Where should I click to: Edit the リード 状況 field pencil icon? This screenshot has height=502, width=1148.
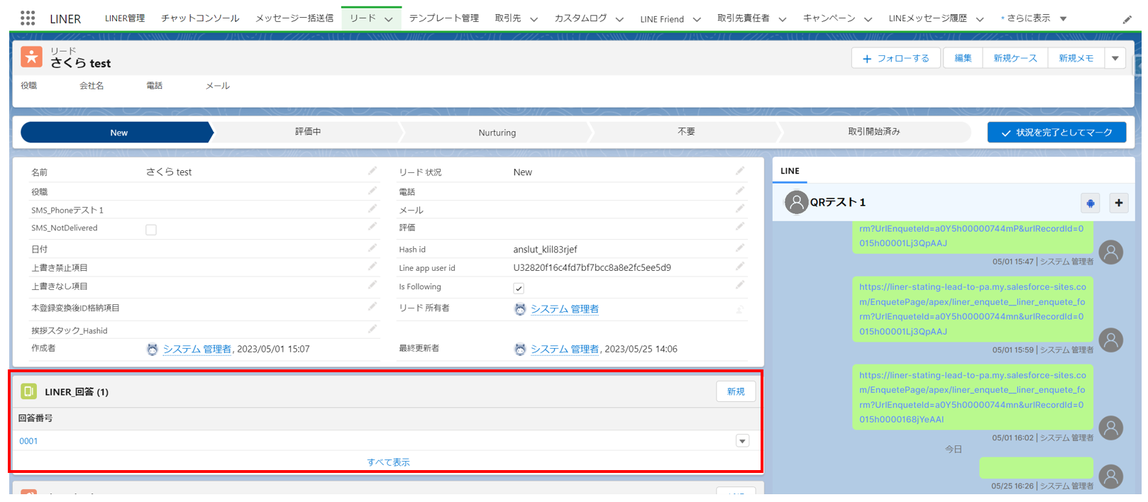click(740, 171)
